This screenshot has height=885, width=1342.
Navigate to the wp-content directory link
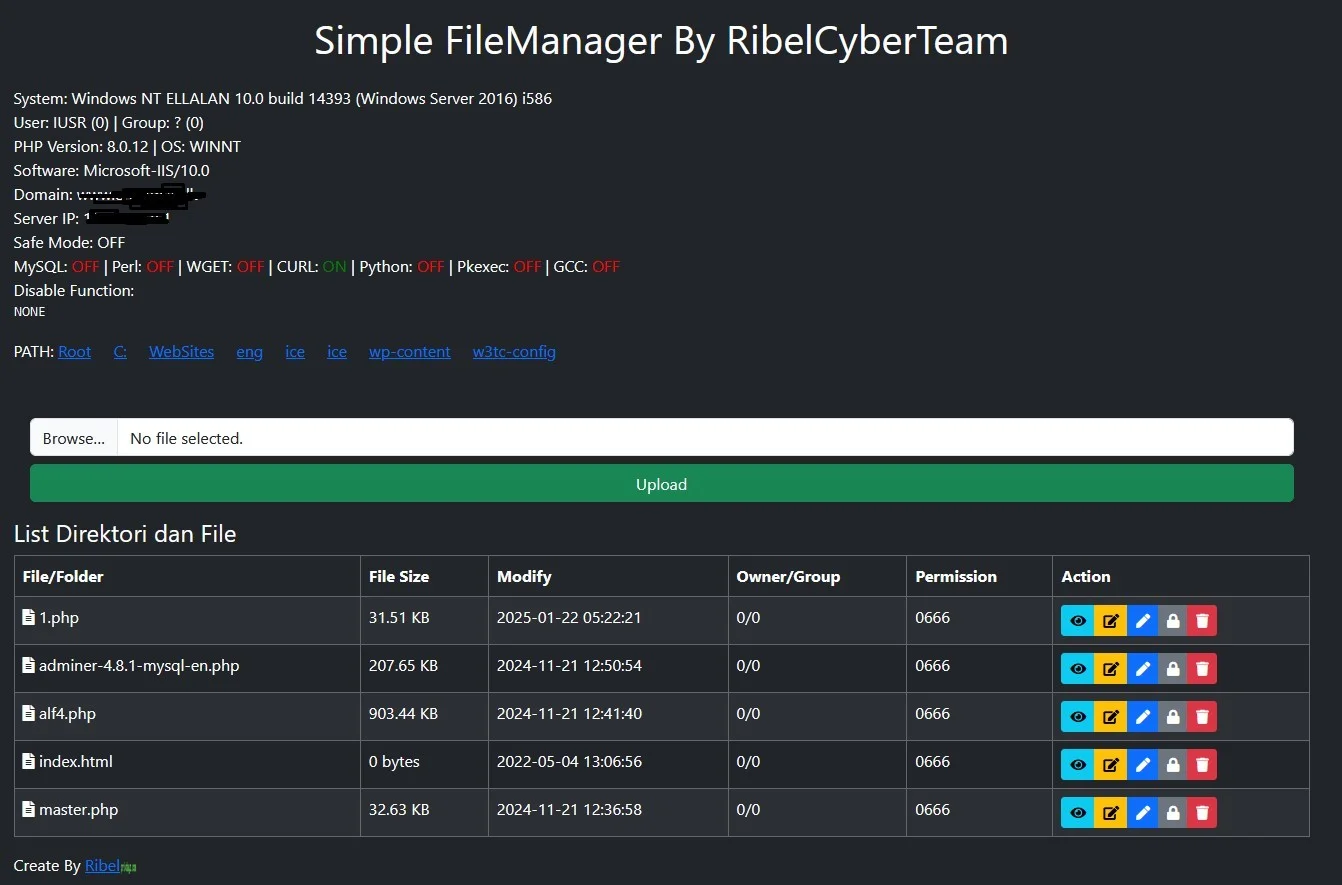409,351
